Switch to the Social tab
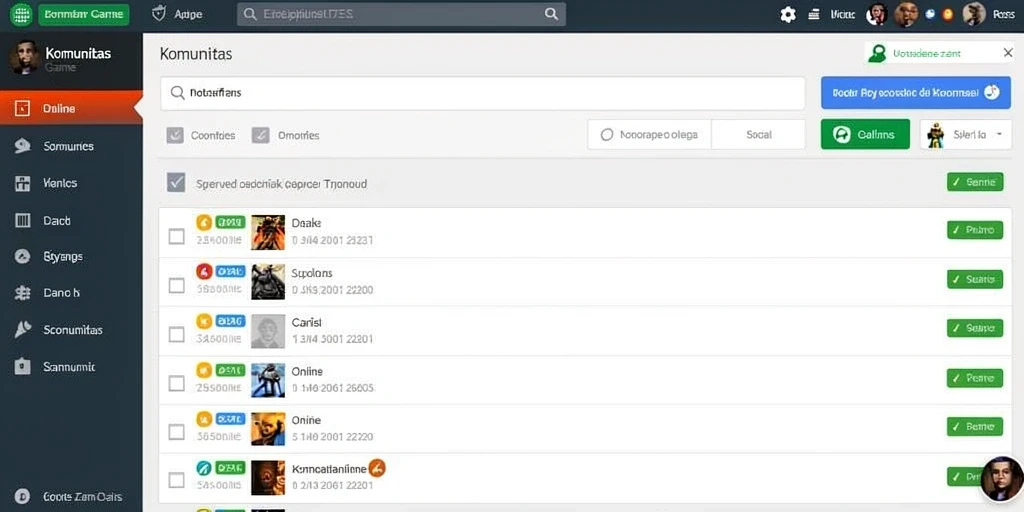Viewport: 1024px width, 512px height. 758,135
